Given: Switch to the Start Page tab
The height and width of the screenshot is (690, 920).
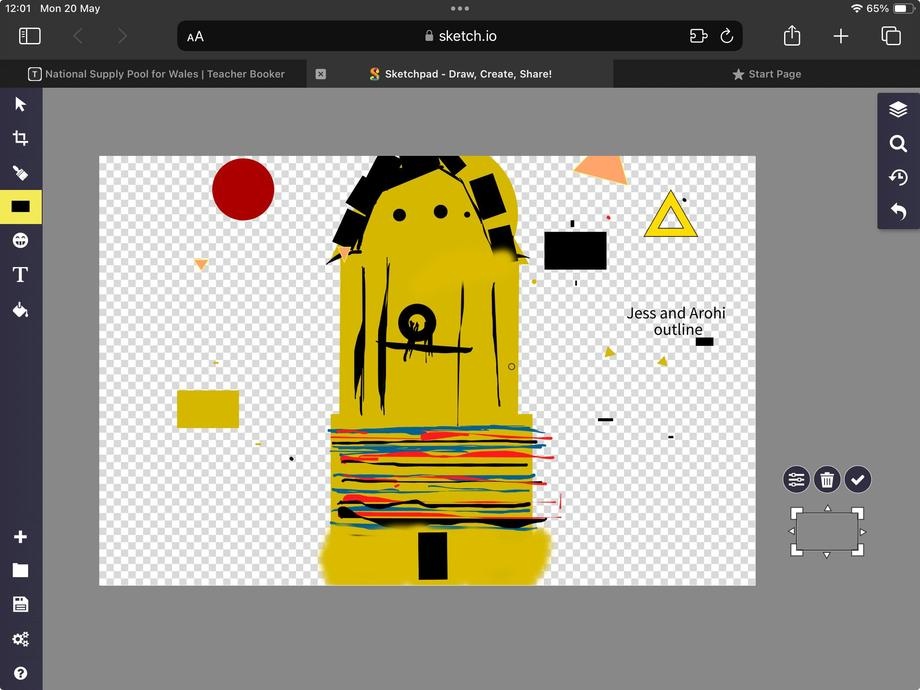Looking at the screenshot, I should 767,74.
